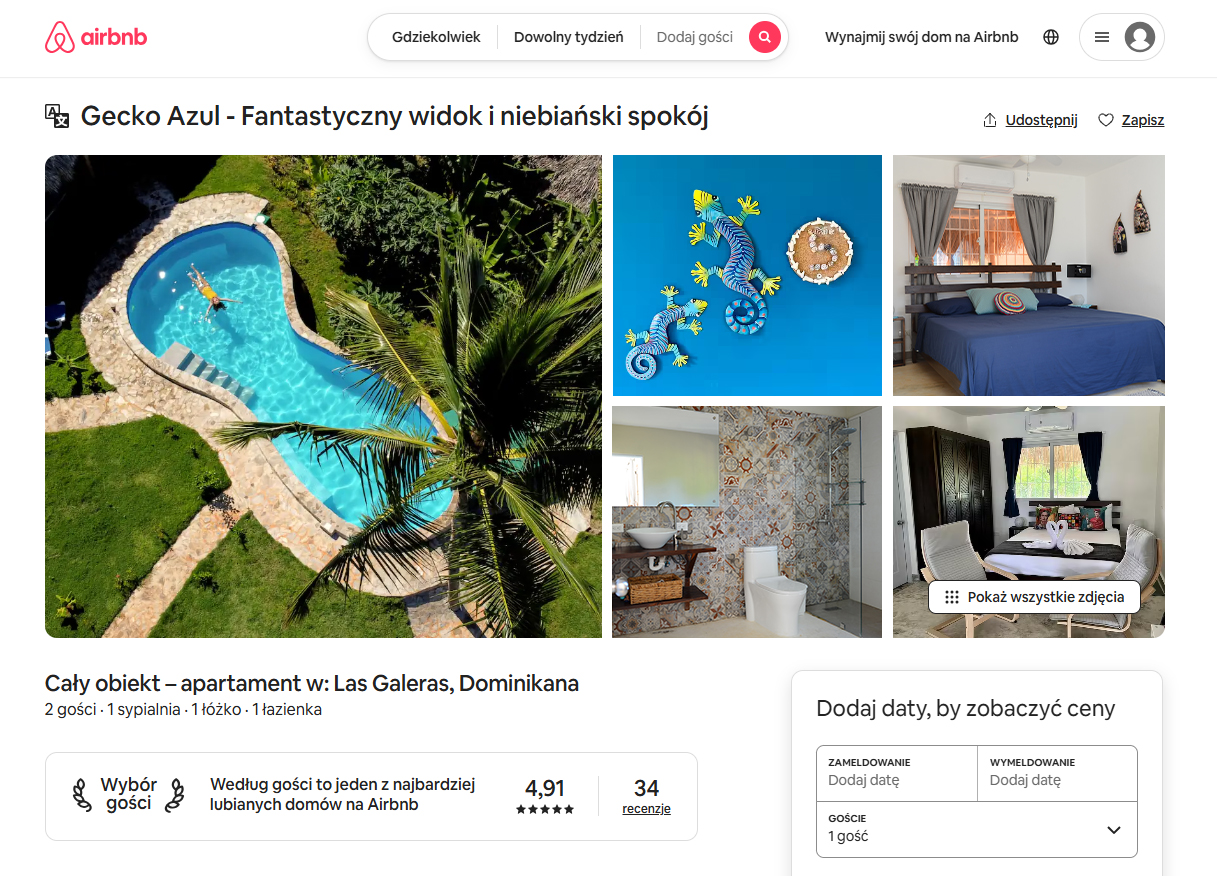Click the Airbnb logo
Viewport: 1217px width, 876px height.
click(96, 38)
